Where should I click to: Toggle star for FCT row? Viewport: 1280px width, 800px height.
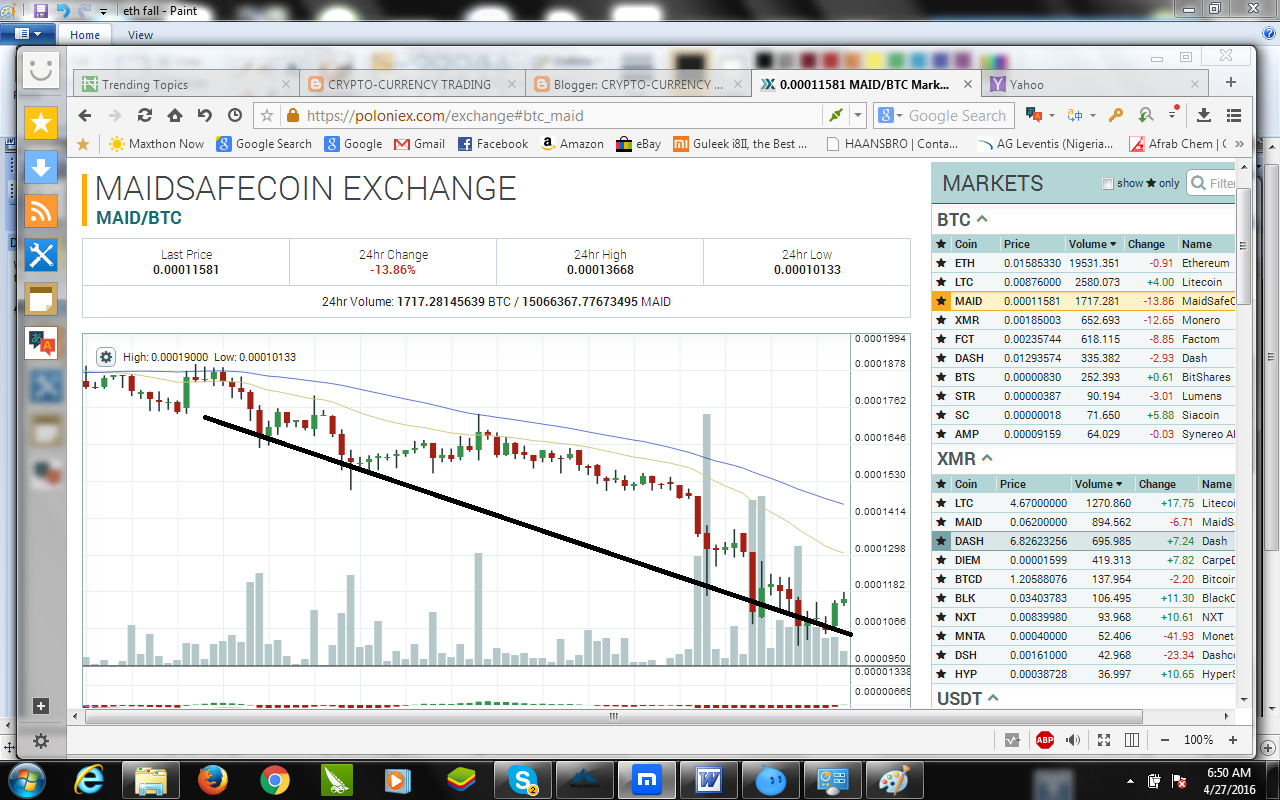click(x=941, y=339)
